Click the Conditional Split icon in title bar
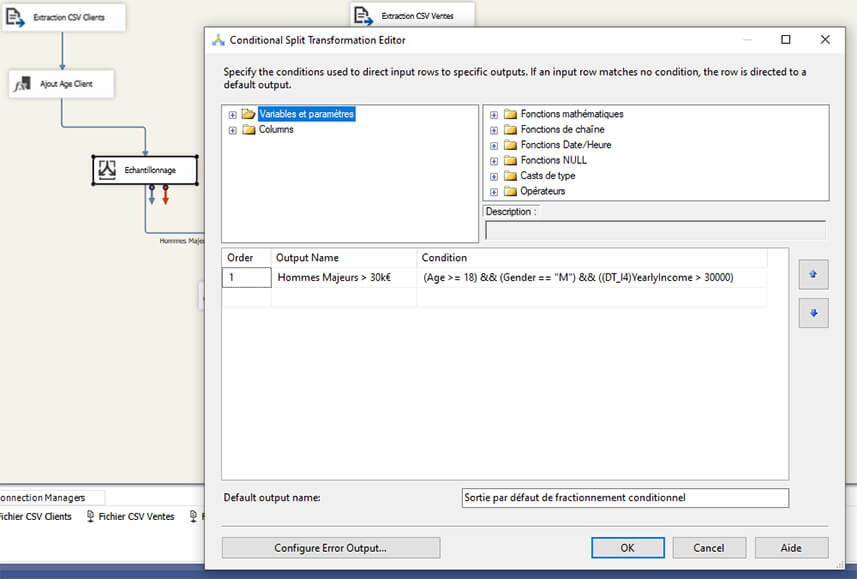Viewport: 857px width, 579px height. pyautogui.click(x=218, y=40)
